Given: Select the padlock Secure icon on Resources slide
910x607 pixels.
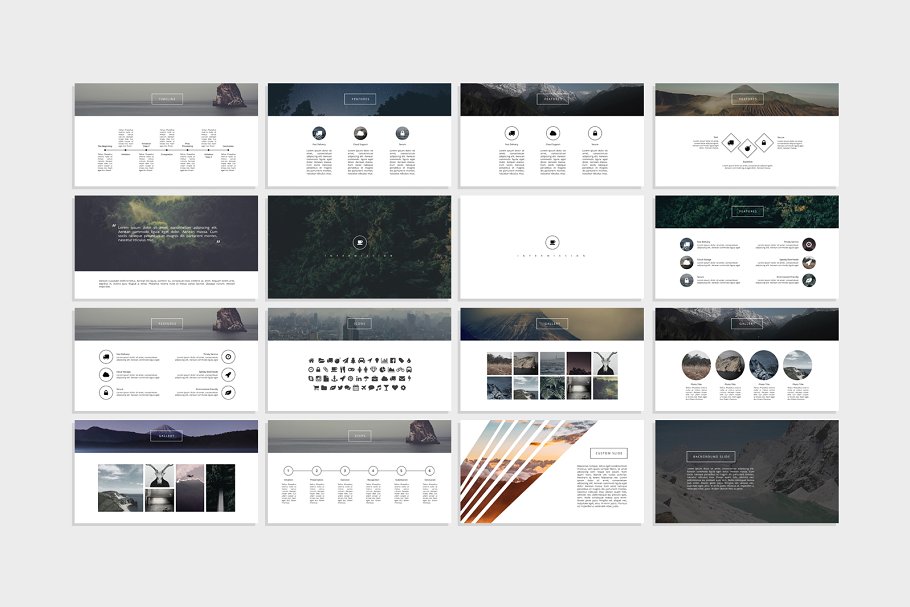Looking at the screenshot, I should click(106, 392).
